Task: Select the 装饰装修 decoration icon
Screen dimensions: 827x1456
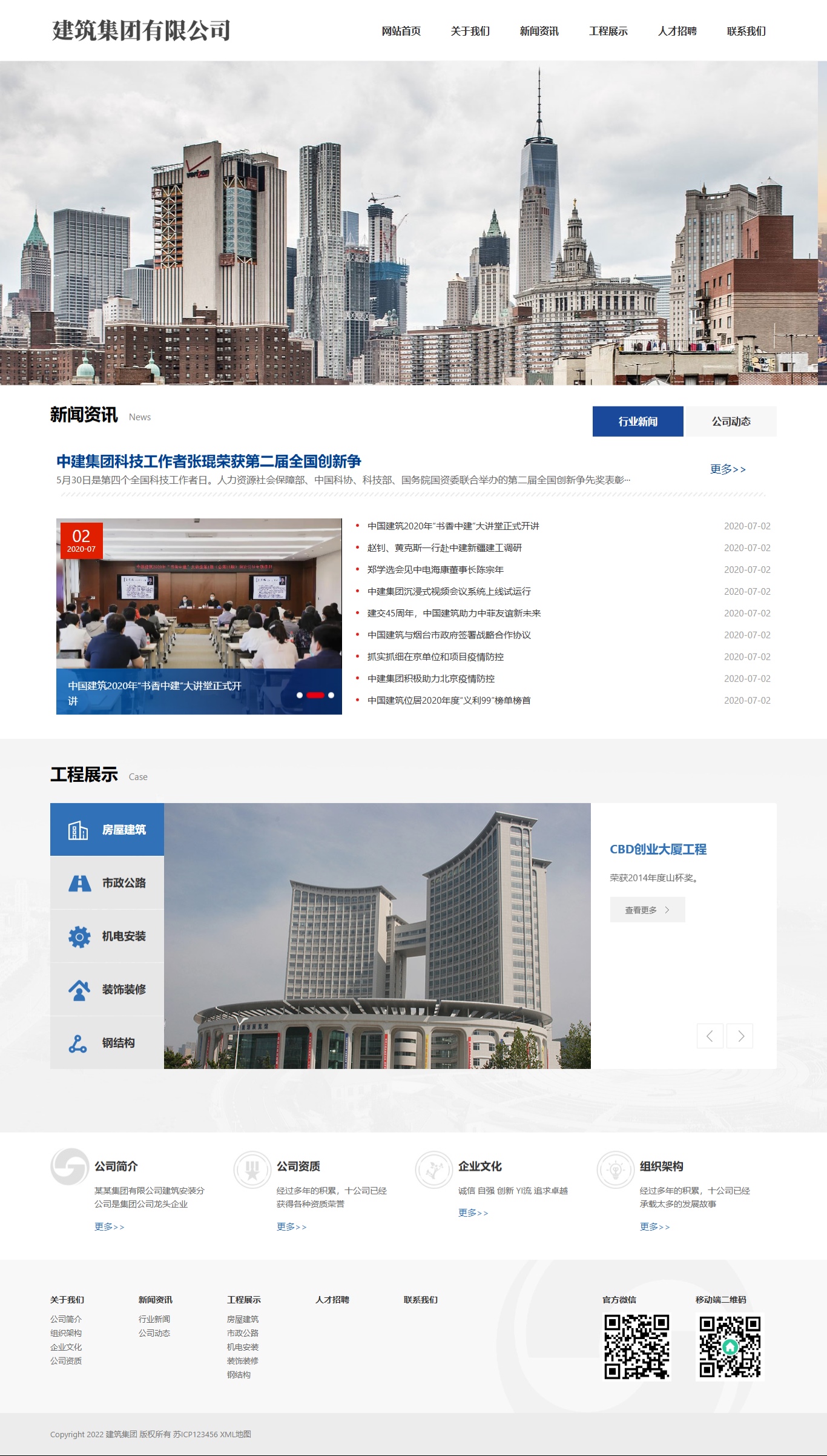Action: [x=79, y=990]
